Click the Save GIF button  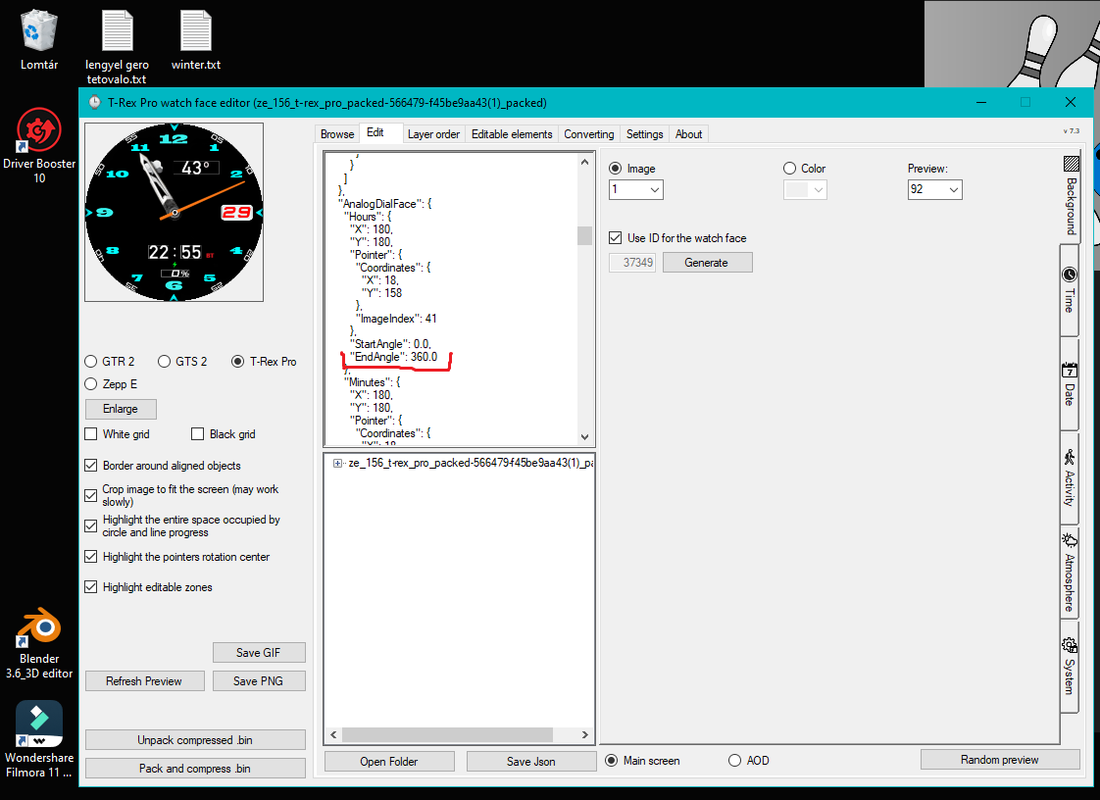pos(259,653)
